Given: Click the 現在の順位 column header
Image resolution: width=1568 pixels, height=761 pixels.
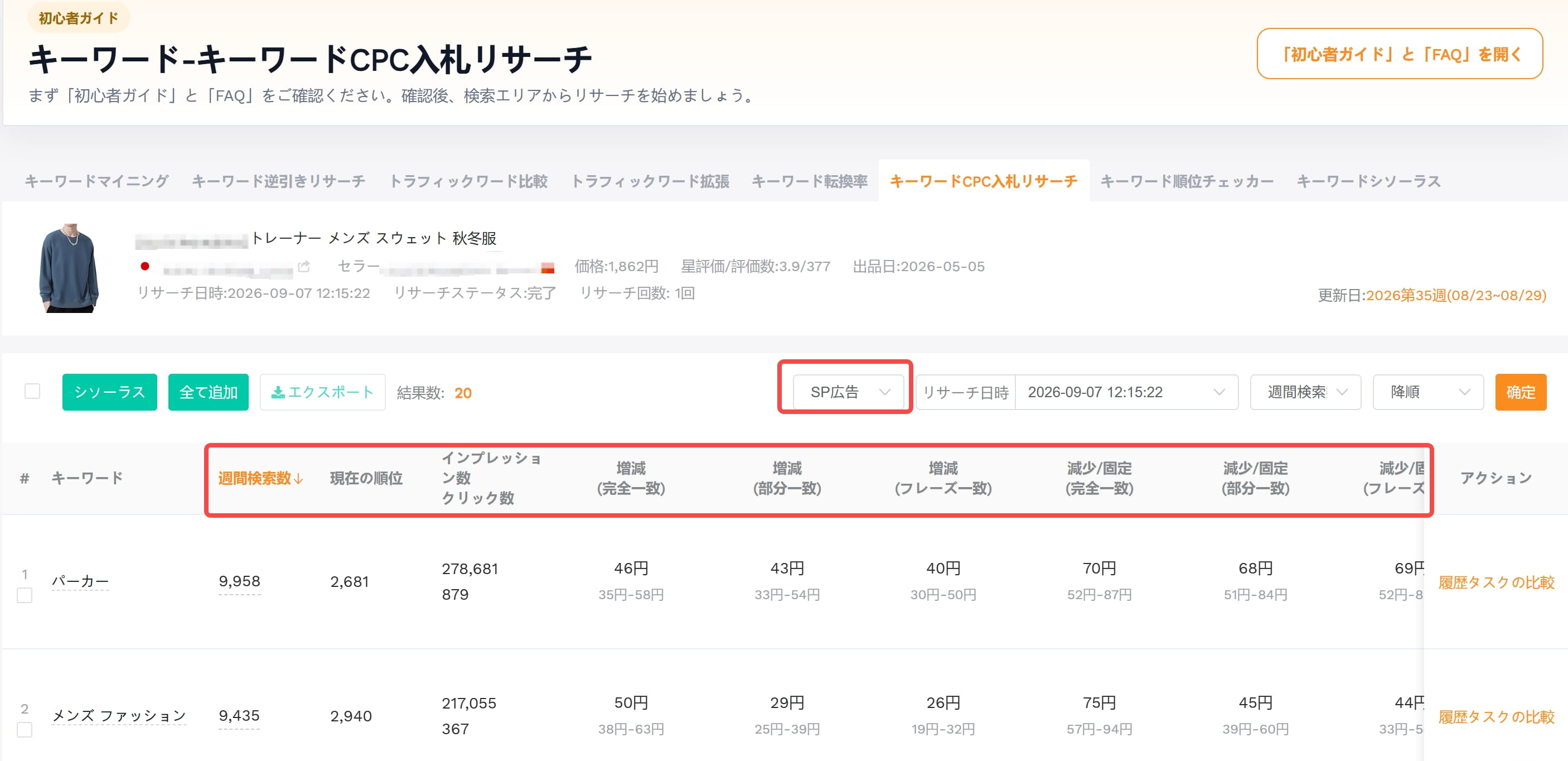Looking at the screenshot, I should 366,479.
